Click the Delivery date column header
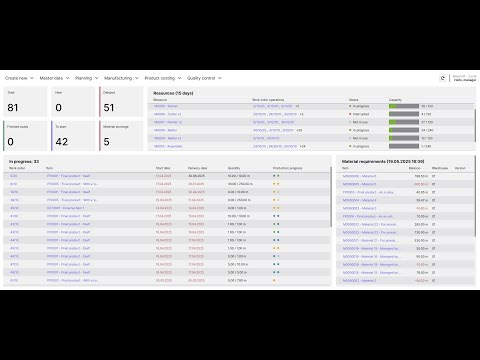480x360 pixels. tap(197, 168)
